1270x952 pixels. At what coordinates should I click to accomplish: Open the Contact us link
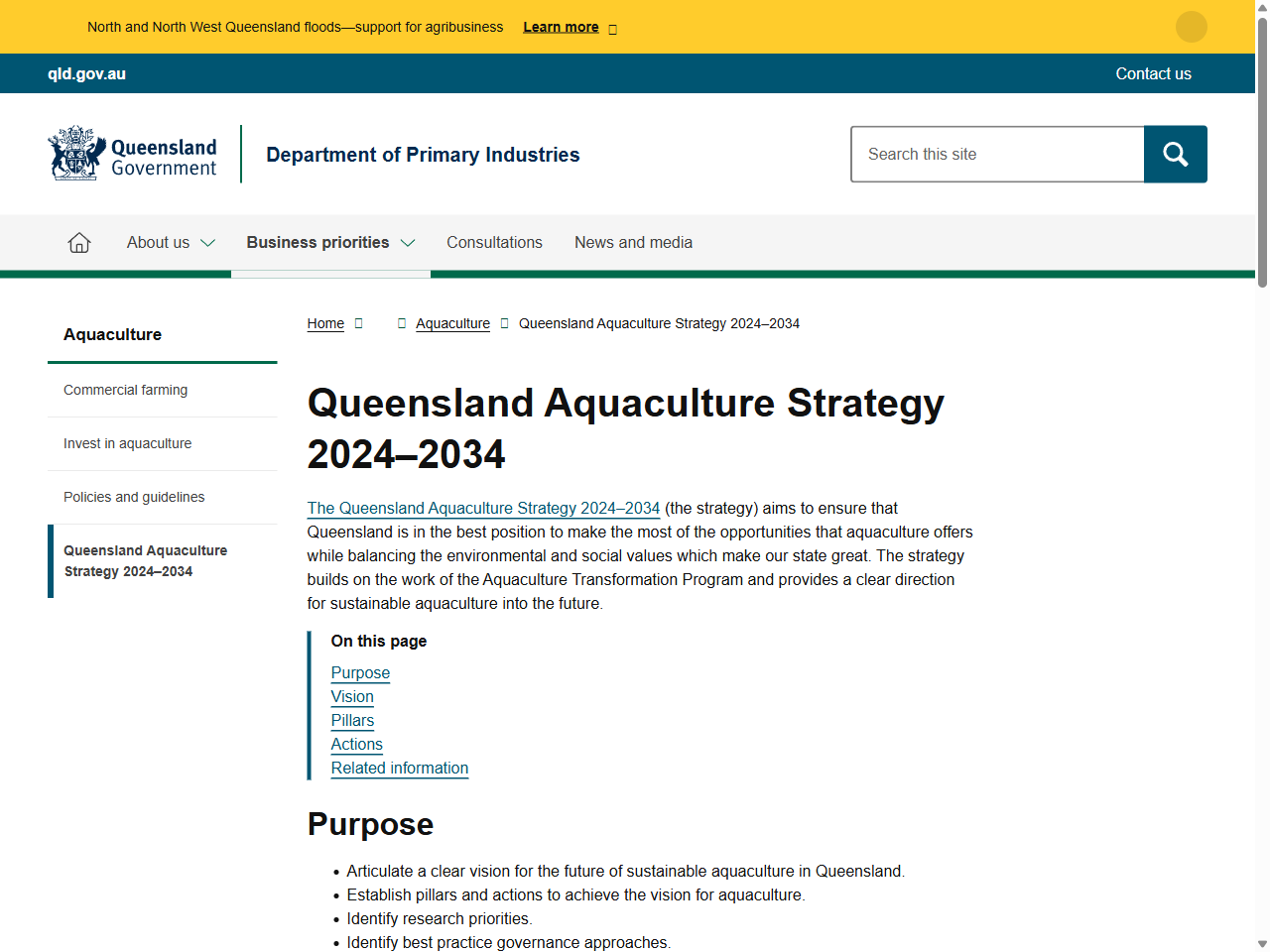1153,73
